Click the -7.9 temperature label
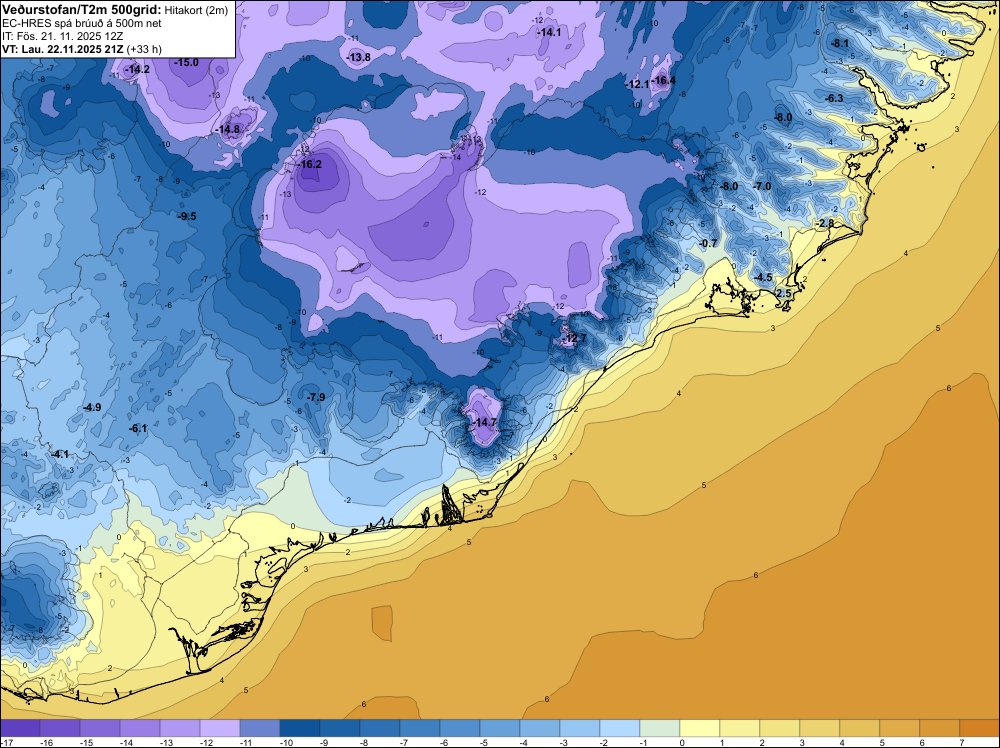This screenshot has width=1000, height=748. pos(315,397)
